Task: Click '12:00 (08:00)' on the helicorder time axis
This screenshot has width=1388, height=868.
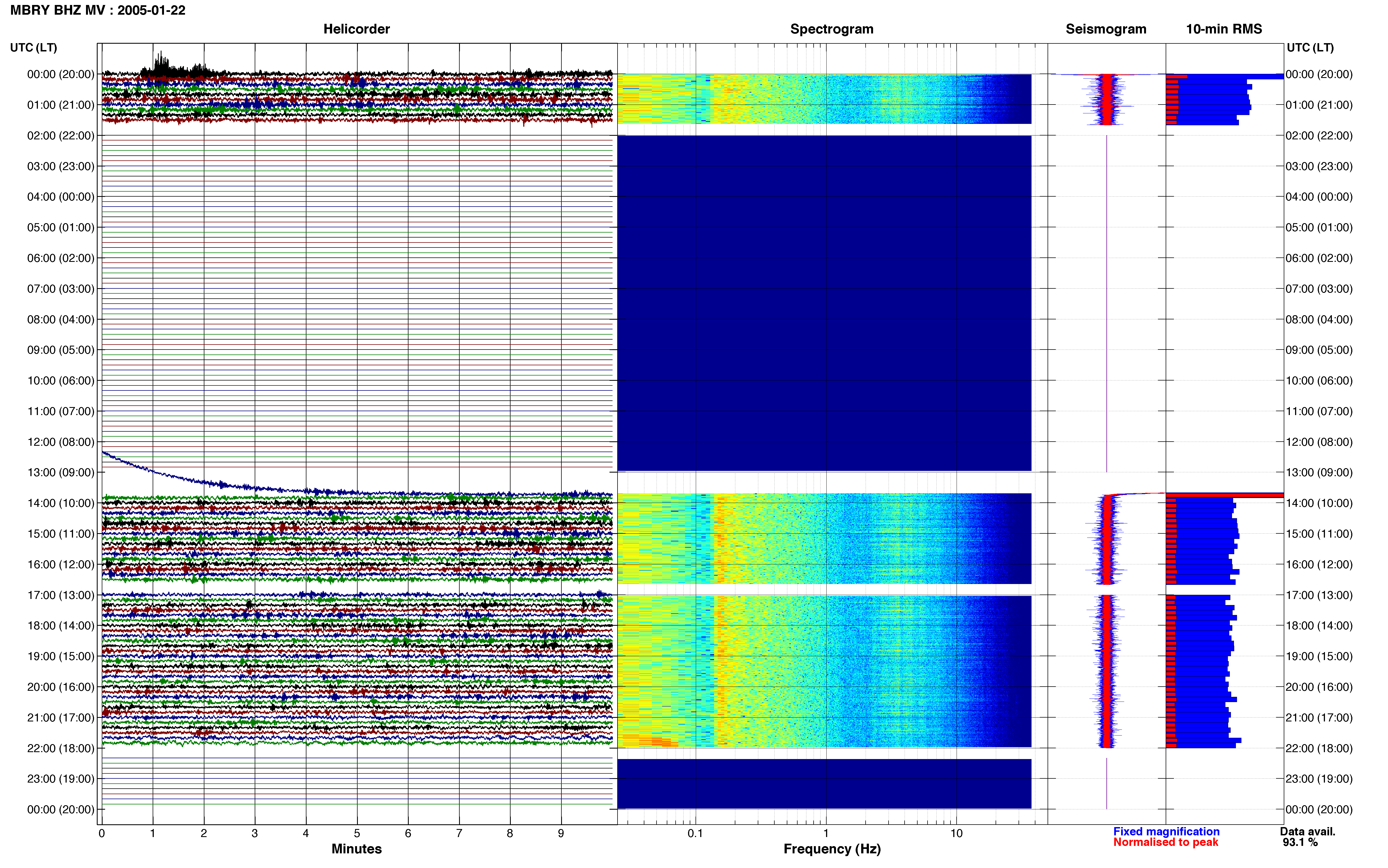Action: pos(61,442)
